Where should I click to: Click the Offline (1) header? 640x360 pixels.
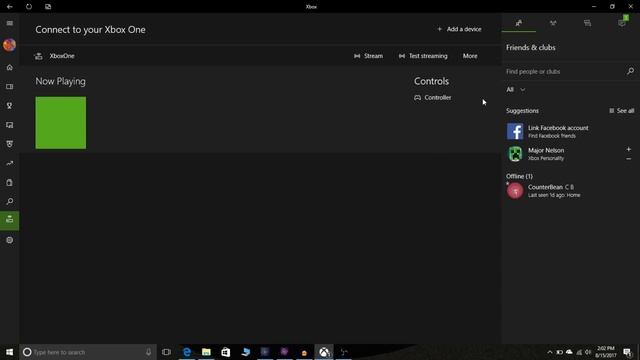pyautogui.click(x=519, y=176)
